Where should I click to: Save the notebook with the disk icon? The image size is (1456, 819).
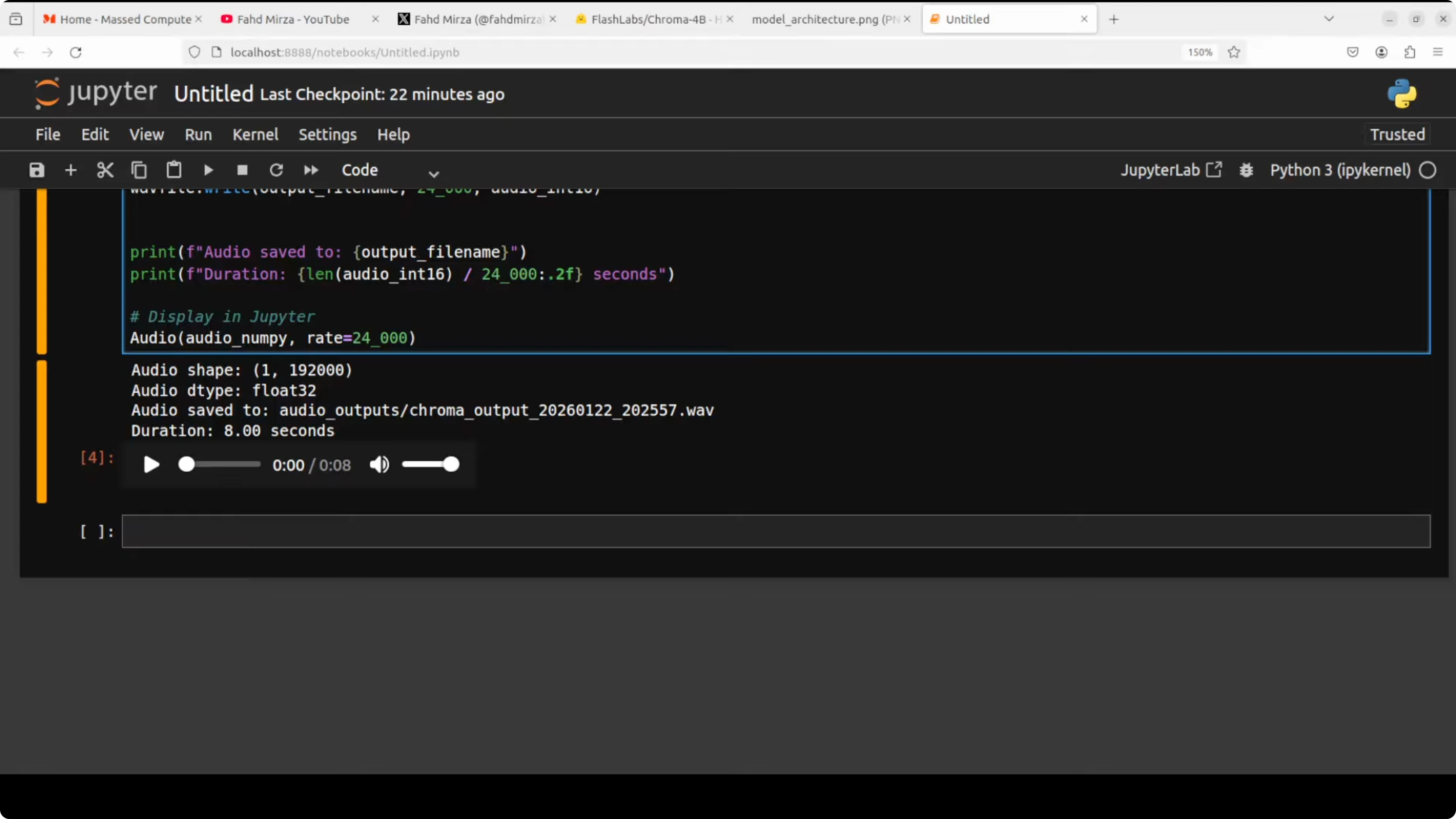tap(37, 170)
